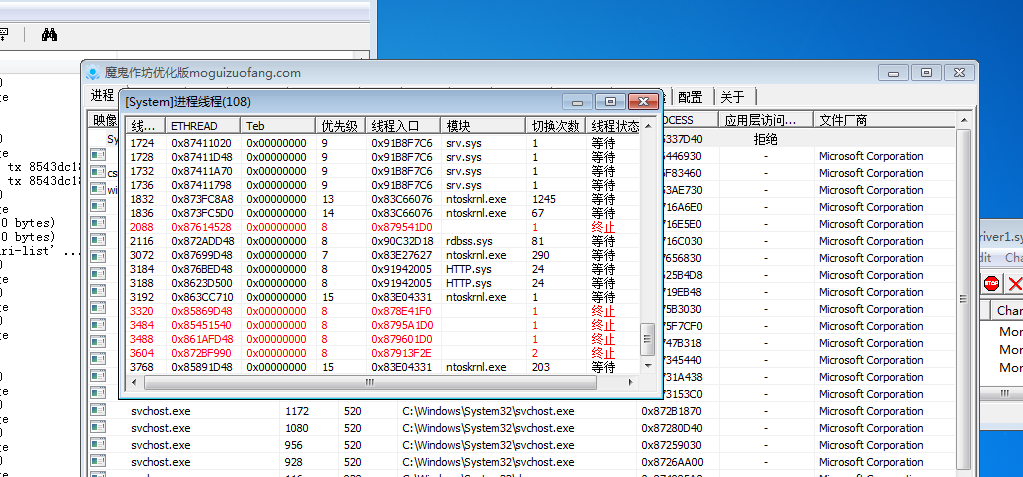This screenshot has height=477, width=1023.
Task: Click the process icon of svchost.exe PID 1172
Action: (x=98, y=410)
